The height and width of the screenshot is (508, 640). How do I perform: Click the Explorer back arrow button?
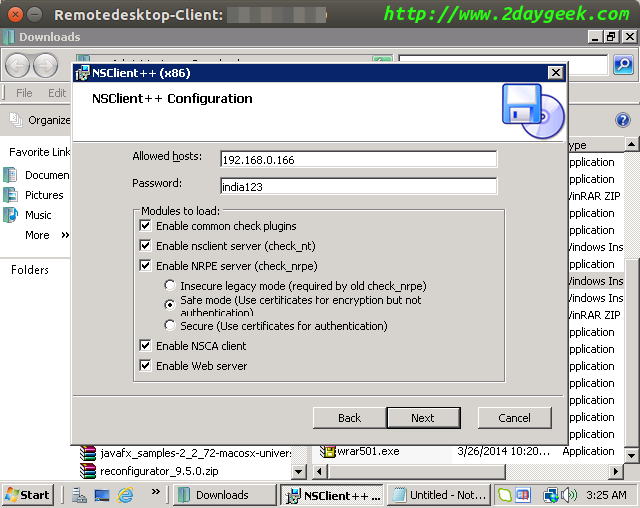coord(18,65)
